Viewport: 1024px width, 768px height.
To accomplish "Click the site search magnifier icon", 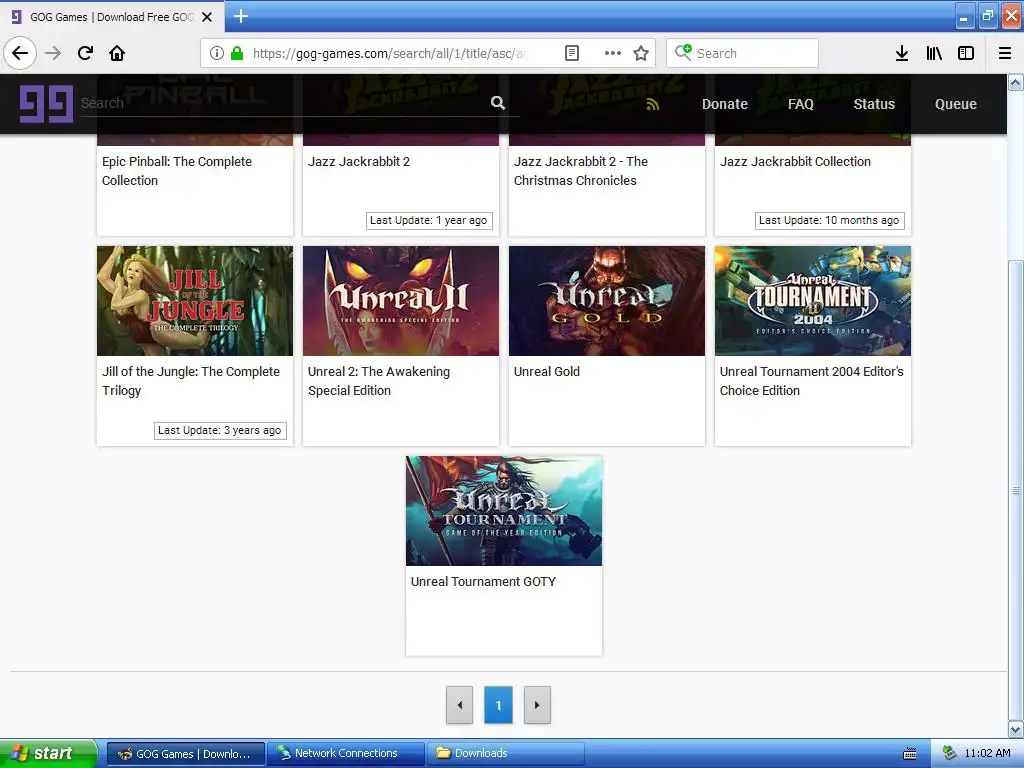I will [x=498, y=103].
